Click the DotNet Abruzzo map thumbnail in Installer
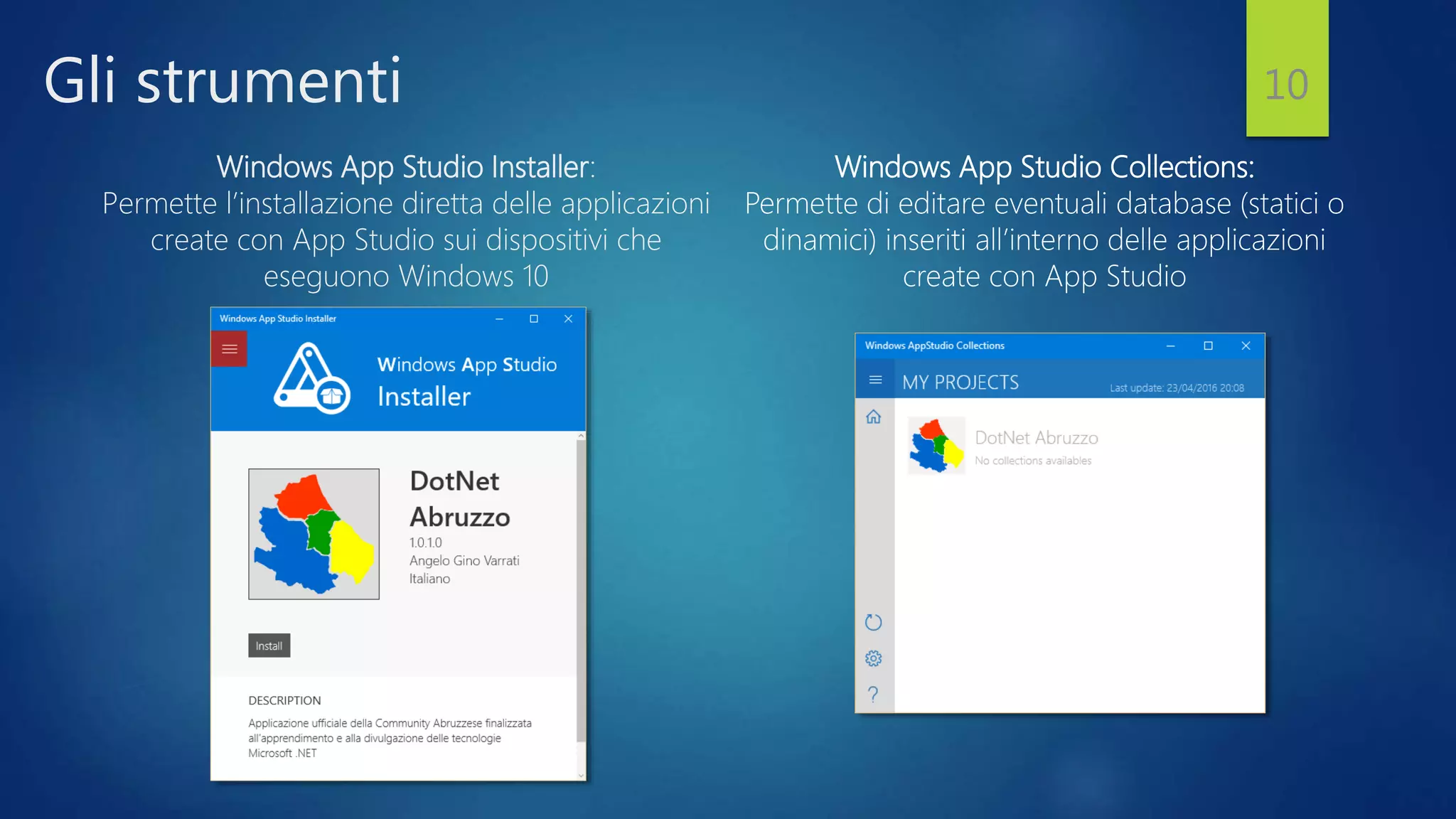This screenshot has height=819, width=1456. click(x=314, y=534)
